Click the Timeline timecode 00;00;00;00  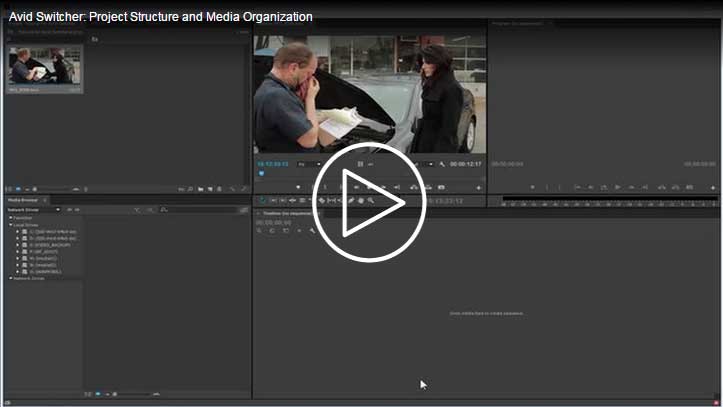pyautogui.click(x=273, y=223)
